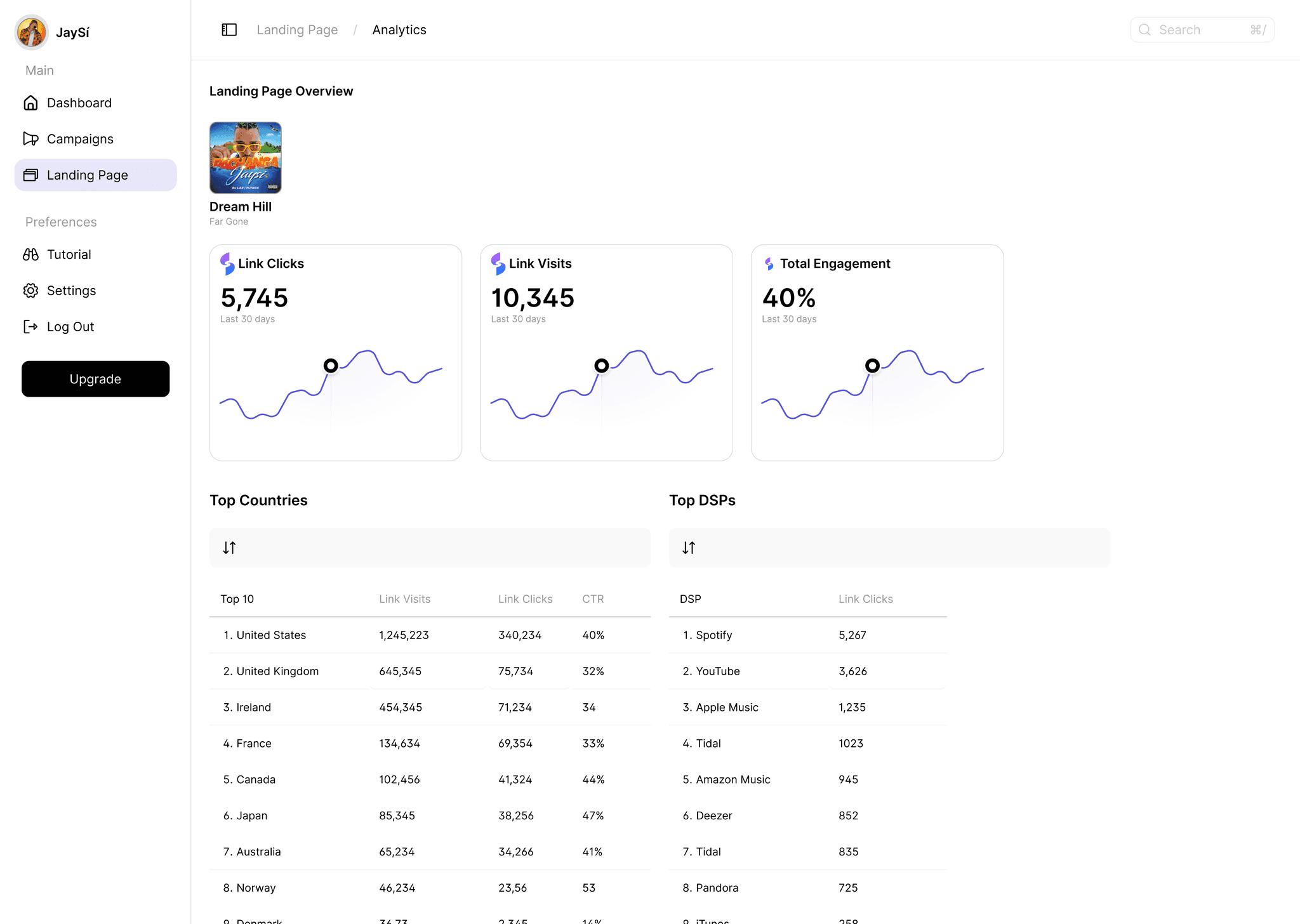Click the 10,345 Link Visits total
Screen dimensions: 1300x924
click(533, 298)
